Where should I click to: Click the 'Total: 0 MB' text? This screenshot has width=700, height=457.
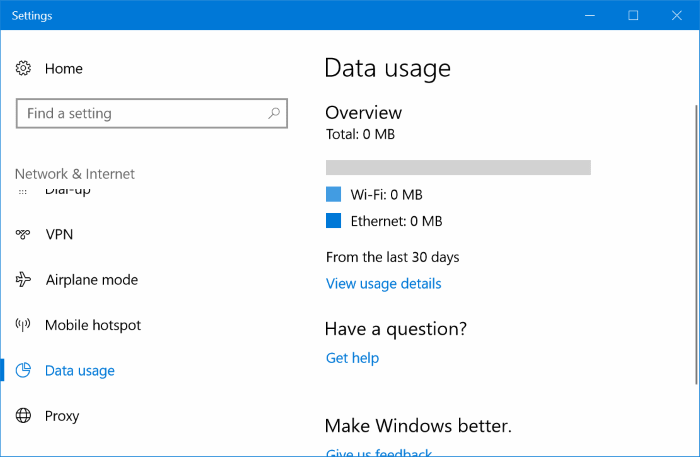(360, 134)
